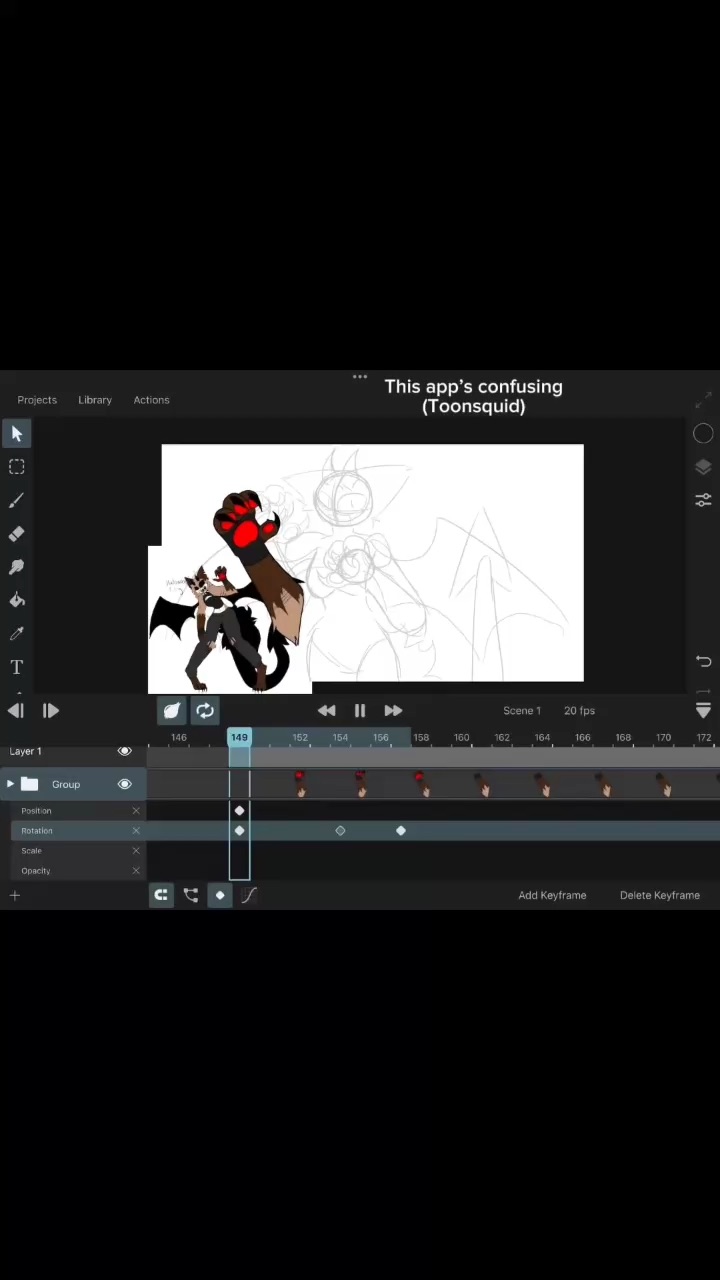Select the Eraser tool
Viewport: 720px width, 1280px height.
(17, 534)
